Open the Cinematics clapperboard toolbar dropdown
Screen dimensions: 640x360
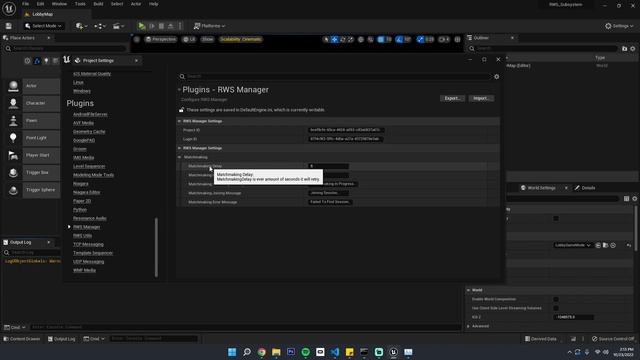click(118, 26)
